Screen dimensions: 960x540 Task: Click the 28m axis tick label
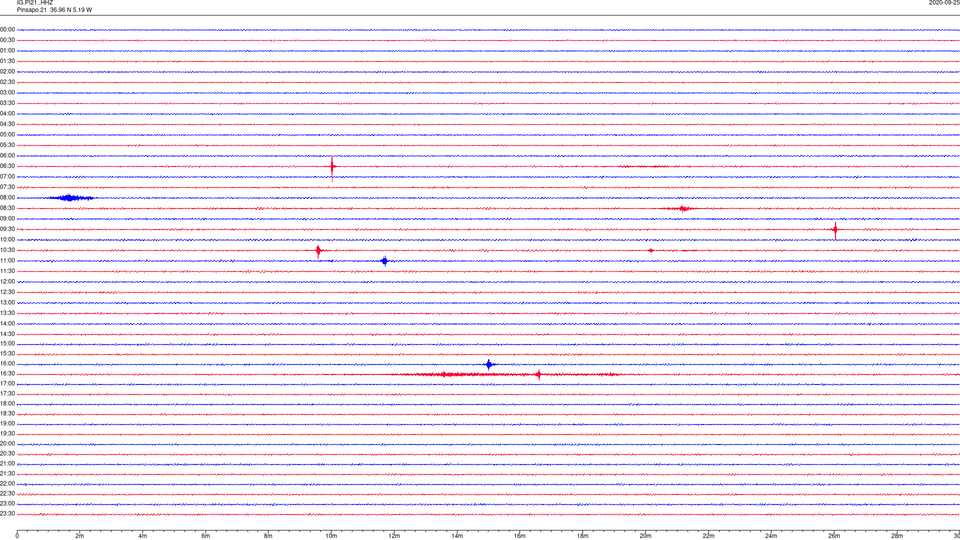pyautogui.click(x=897, y=536)
